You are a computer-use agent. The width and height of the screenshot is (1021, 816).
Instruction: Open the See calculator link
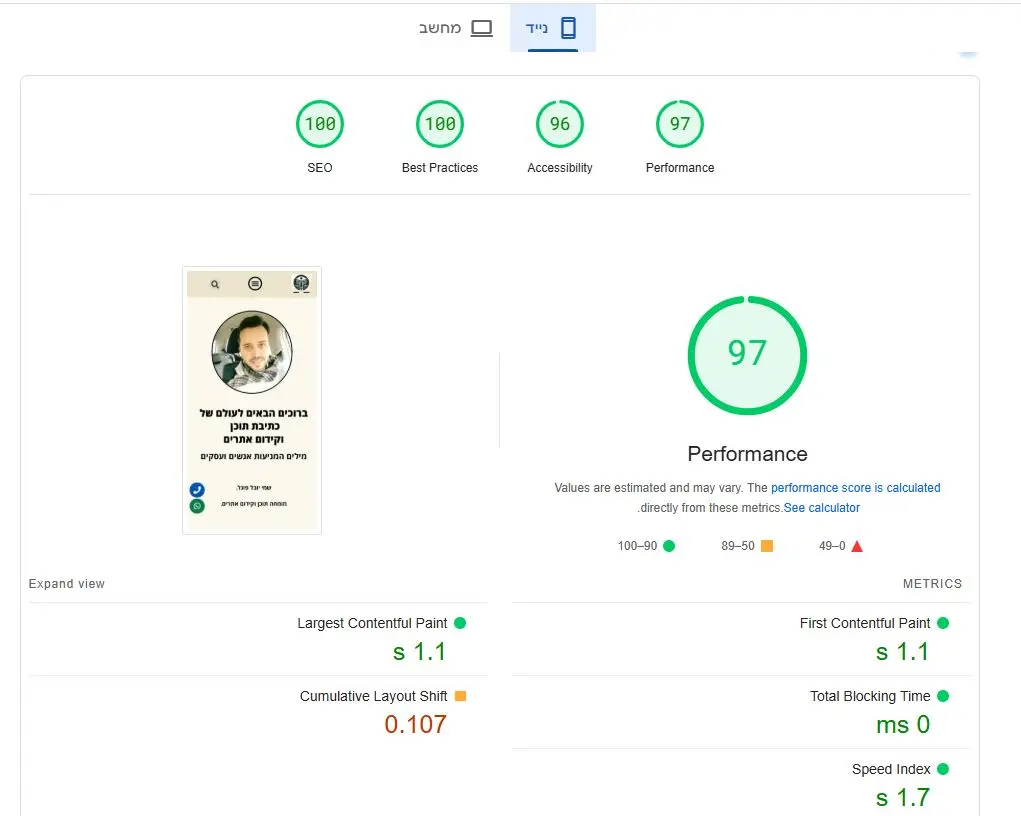821,508
